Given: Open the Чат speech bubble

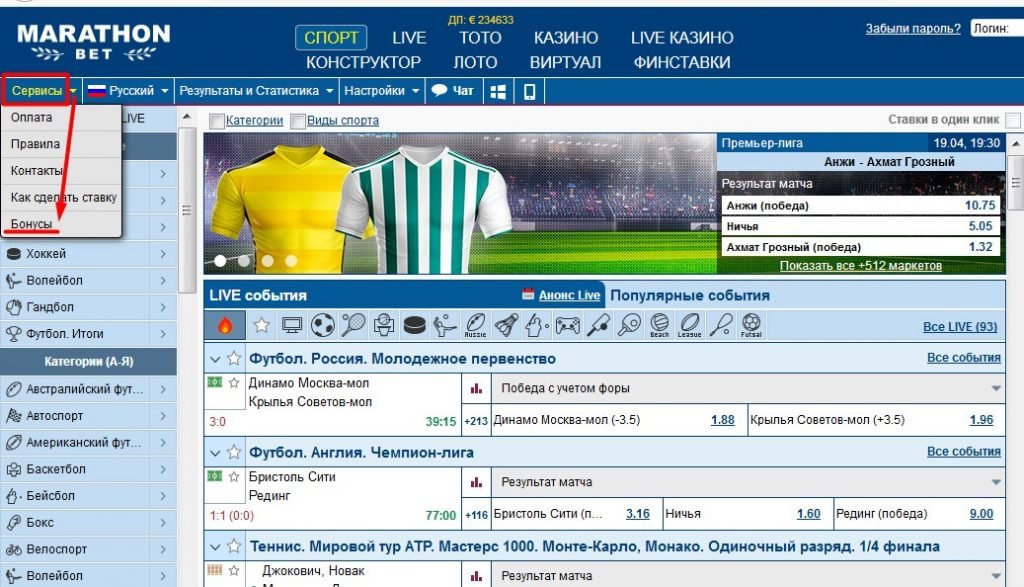Looking at the screenshot, I should pos(453,91).
